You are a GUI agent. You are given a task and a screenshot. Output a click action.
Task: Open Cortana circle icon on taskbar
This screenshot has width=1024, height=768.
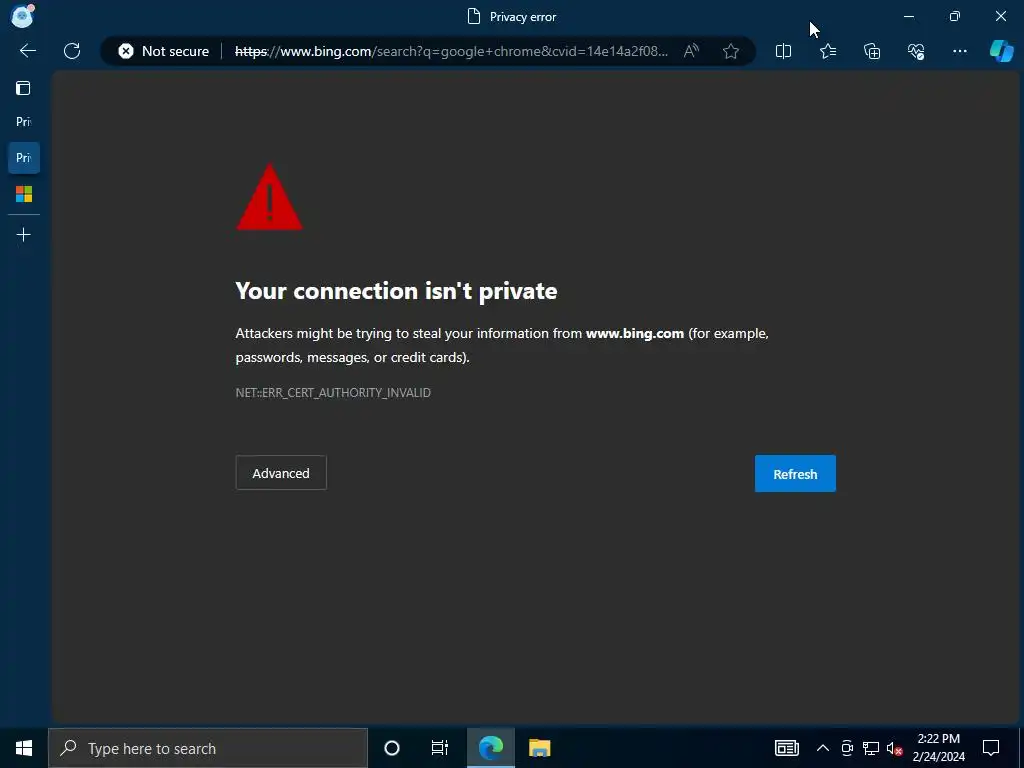[x=392, y=748]
